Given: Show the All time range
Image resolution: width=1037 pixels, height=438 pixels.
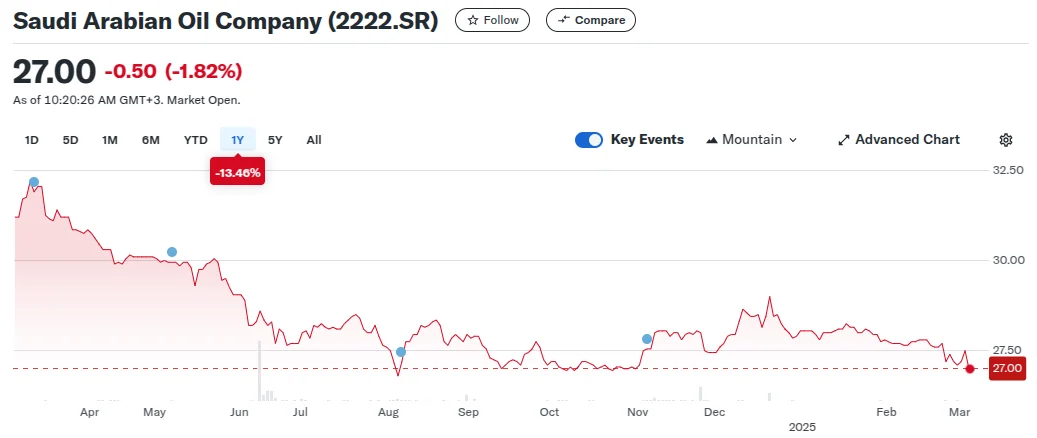Looking at the screenshot, I should (x=314, y=140).
